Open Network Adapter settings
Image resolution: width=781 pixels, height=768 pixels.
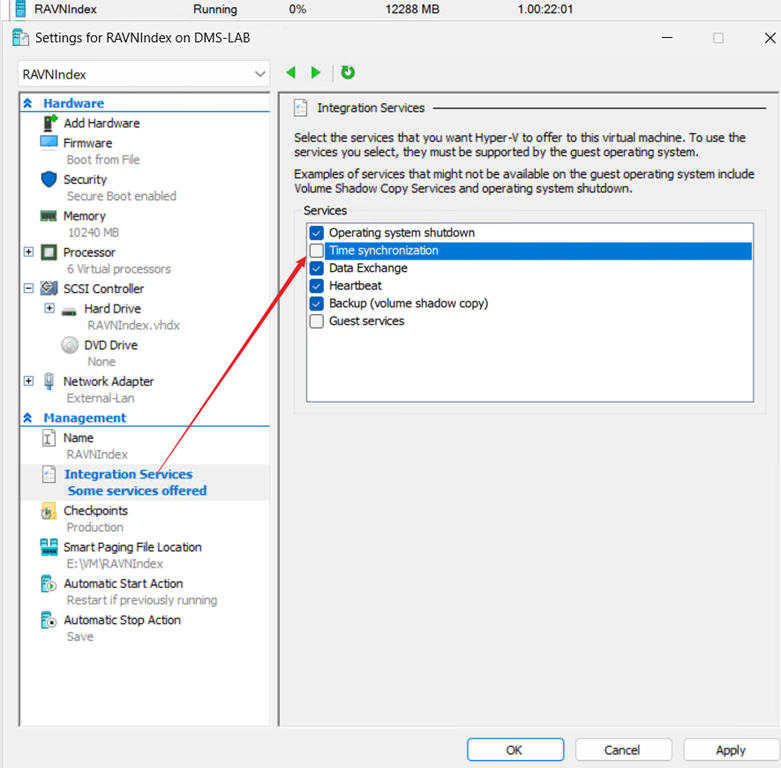click(x=109, y=382)
